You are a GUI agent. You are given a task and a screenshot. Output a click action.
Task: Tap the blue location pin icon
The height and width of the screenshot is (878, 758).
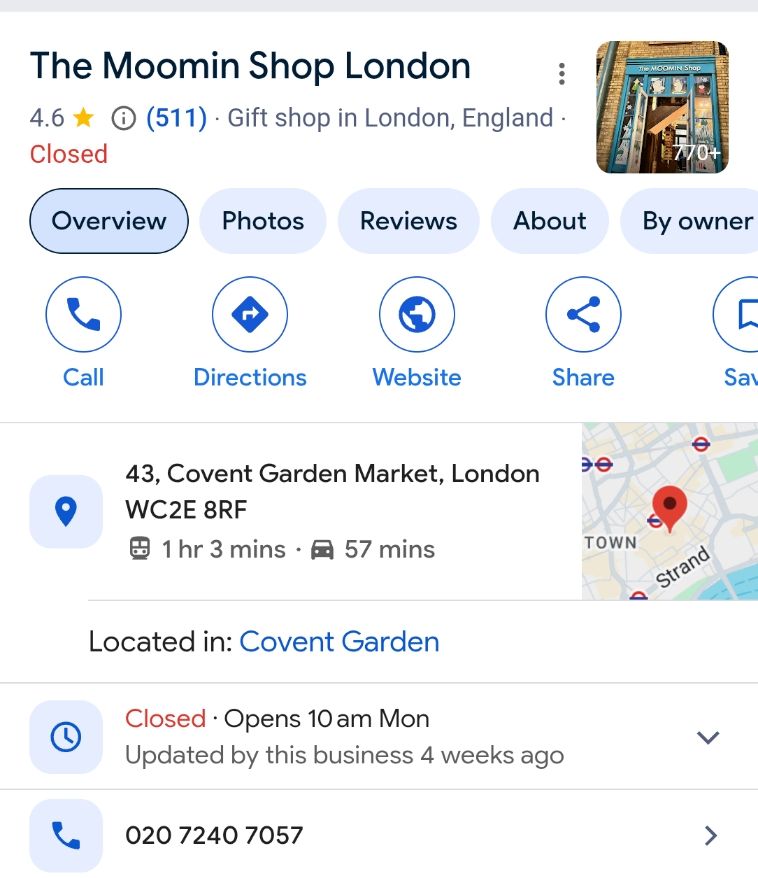click(66, 511)
